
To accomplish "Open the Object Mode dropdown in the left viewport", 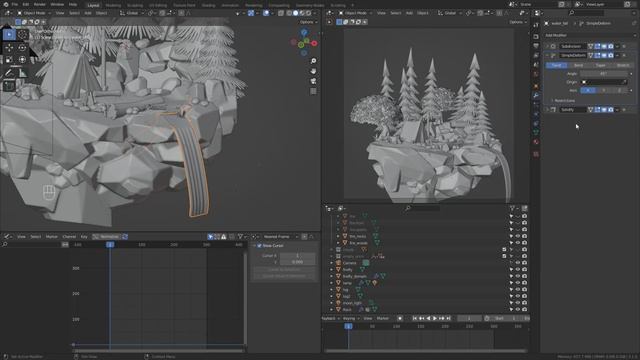I will coord(34,13).
